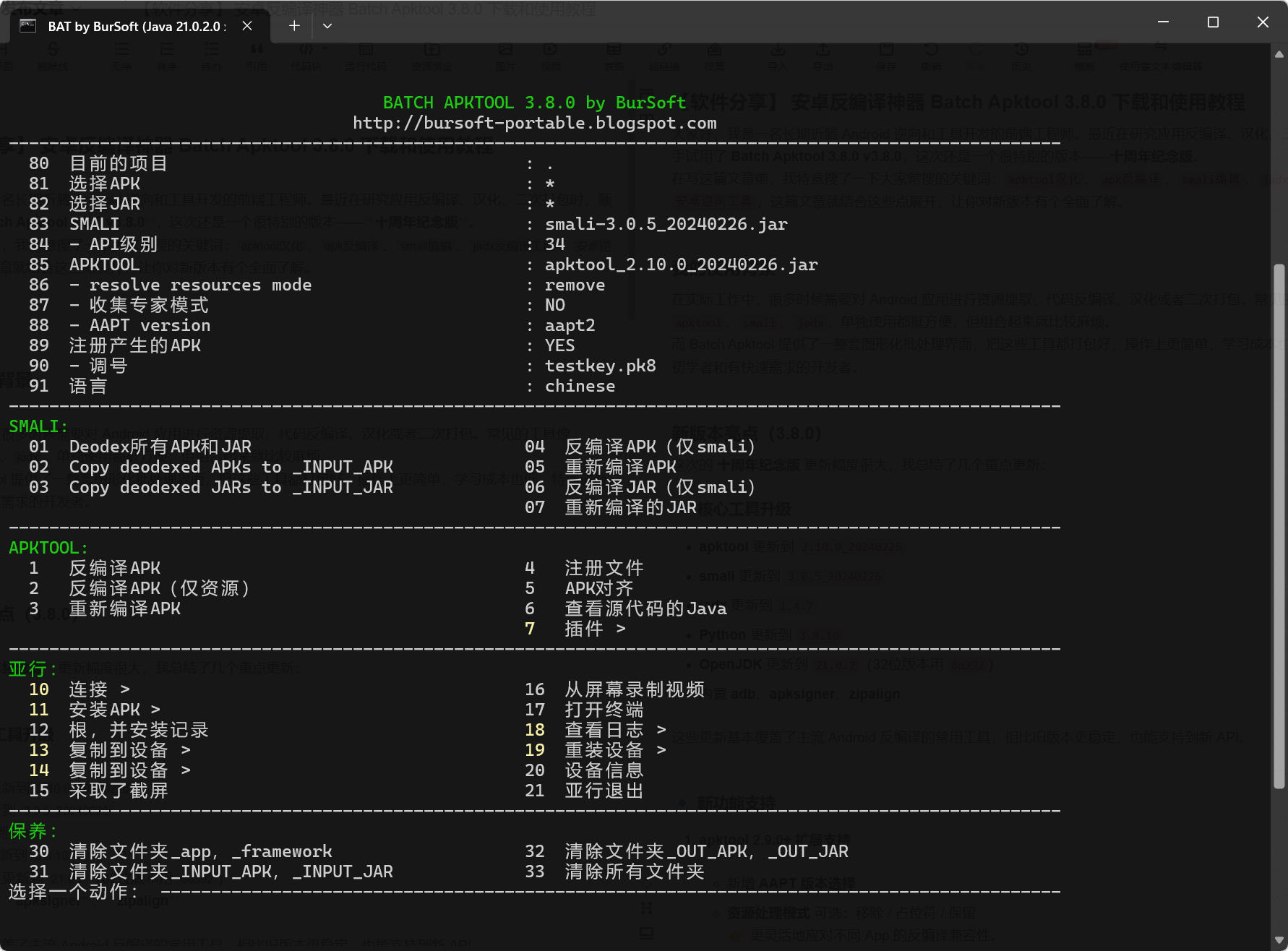Click the line "05 重新编译APK"
This screenshot has height=951, width=1288.
(x=601, y=467)
